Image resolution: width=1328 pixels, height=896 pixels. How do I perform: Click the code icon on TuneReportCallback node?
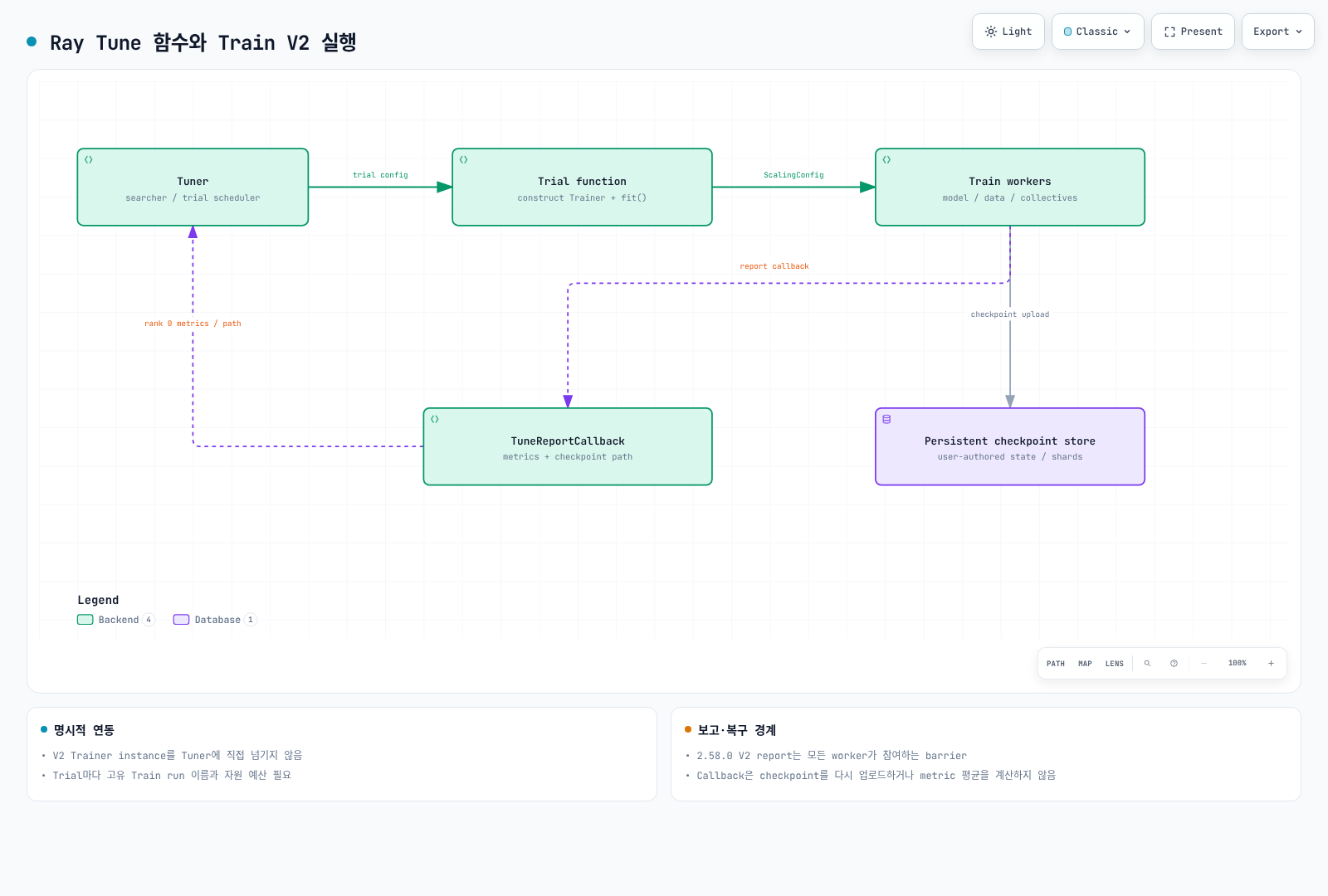point(435,419)
